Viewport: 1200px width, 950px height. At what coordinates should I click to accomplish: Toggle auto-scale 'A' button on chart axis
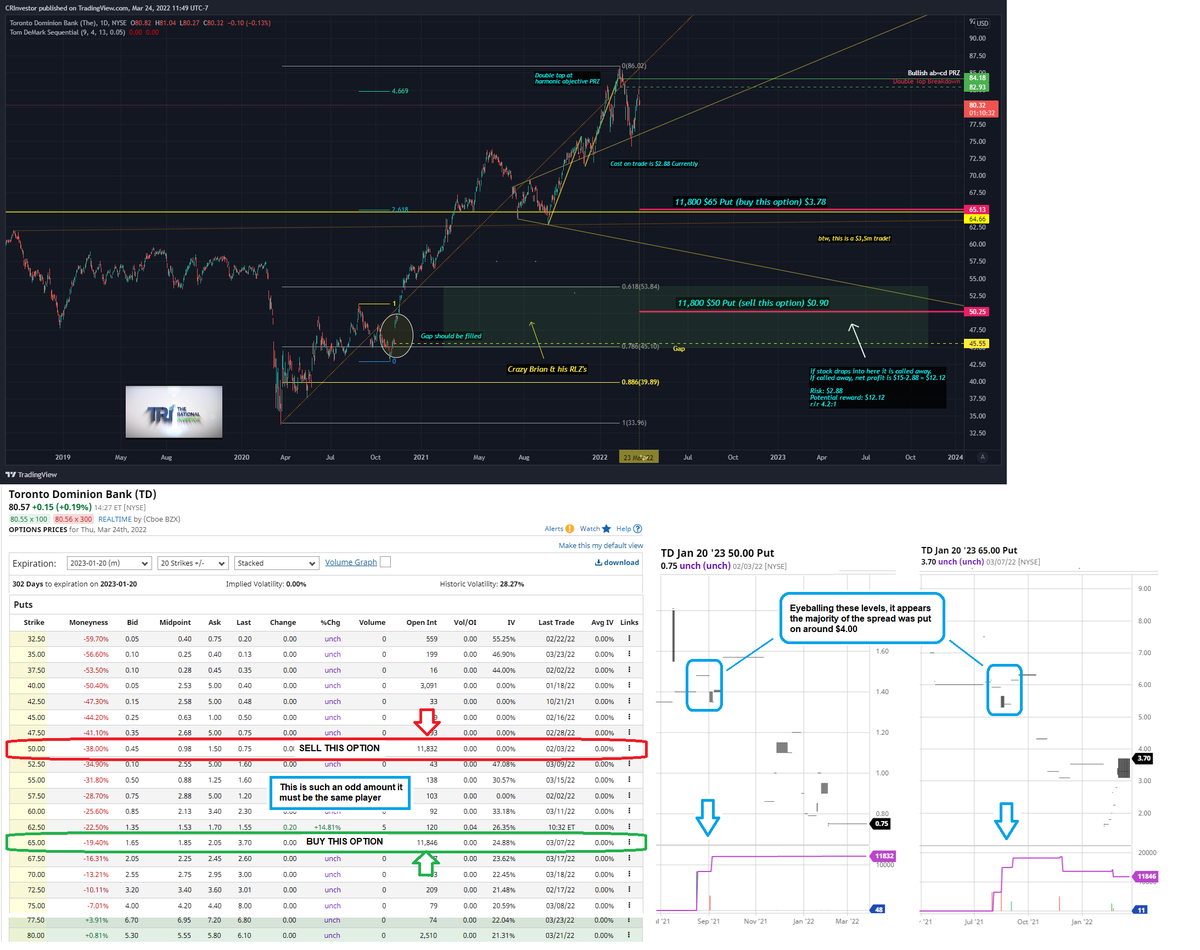983,456
